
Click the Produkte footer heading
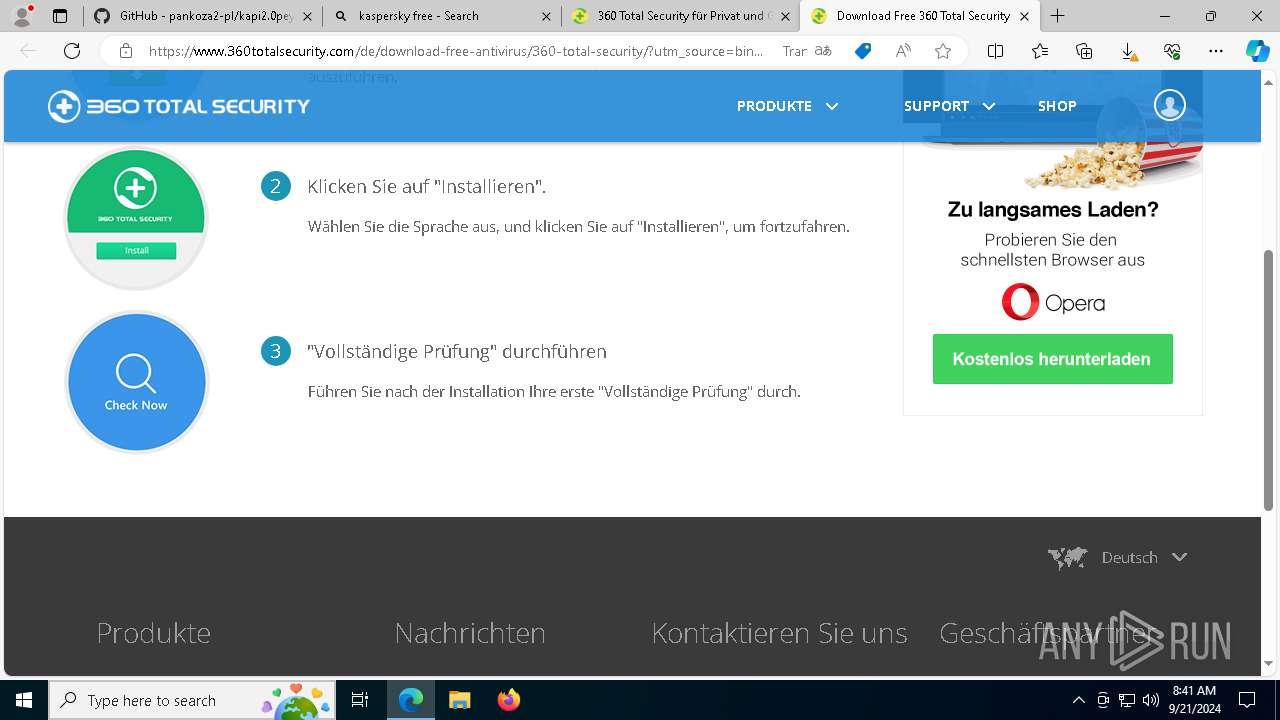[153, 633]
